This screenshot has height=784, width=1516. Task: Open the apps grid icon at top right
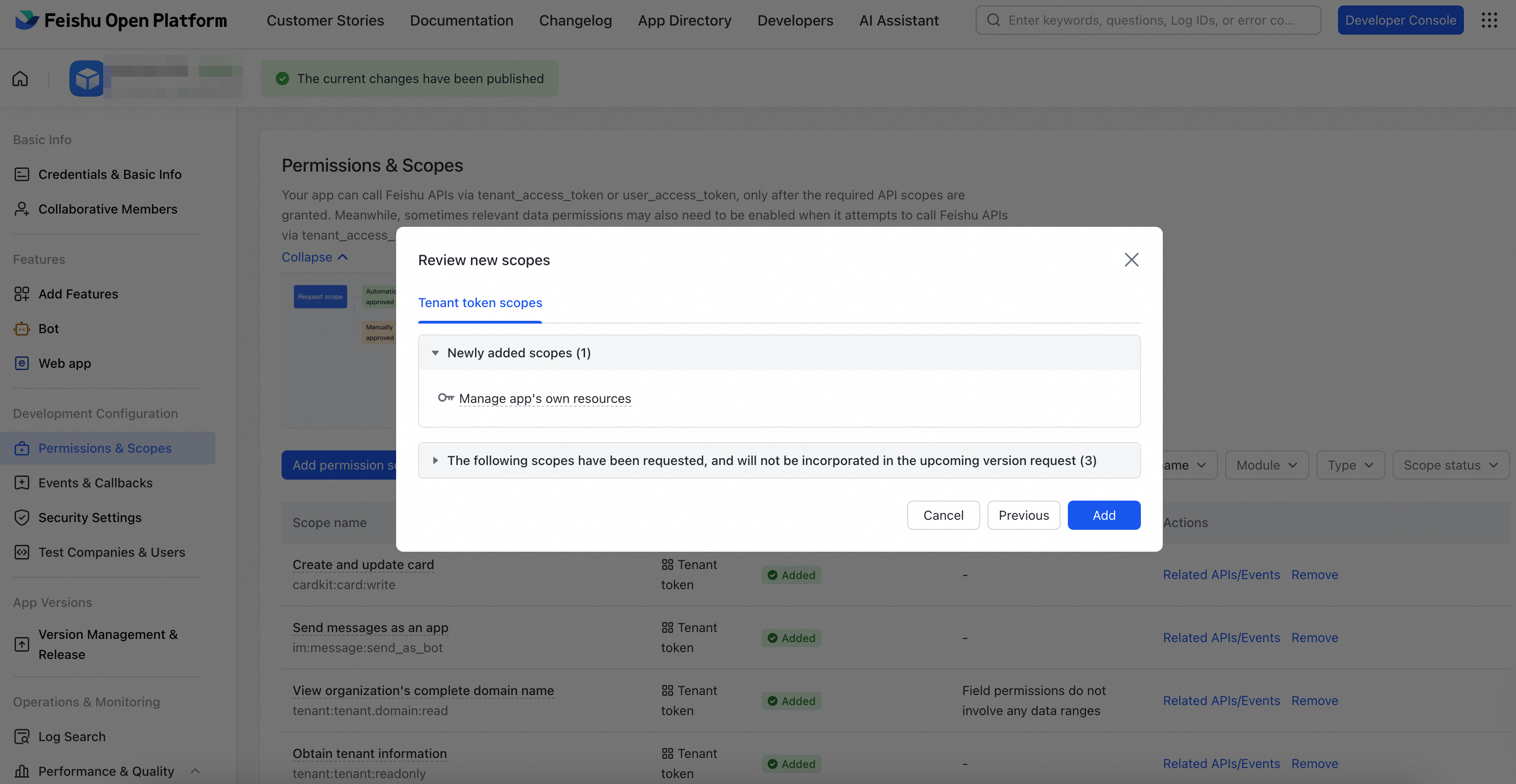click(1489, 20)
